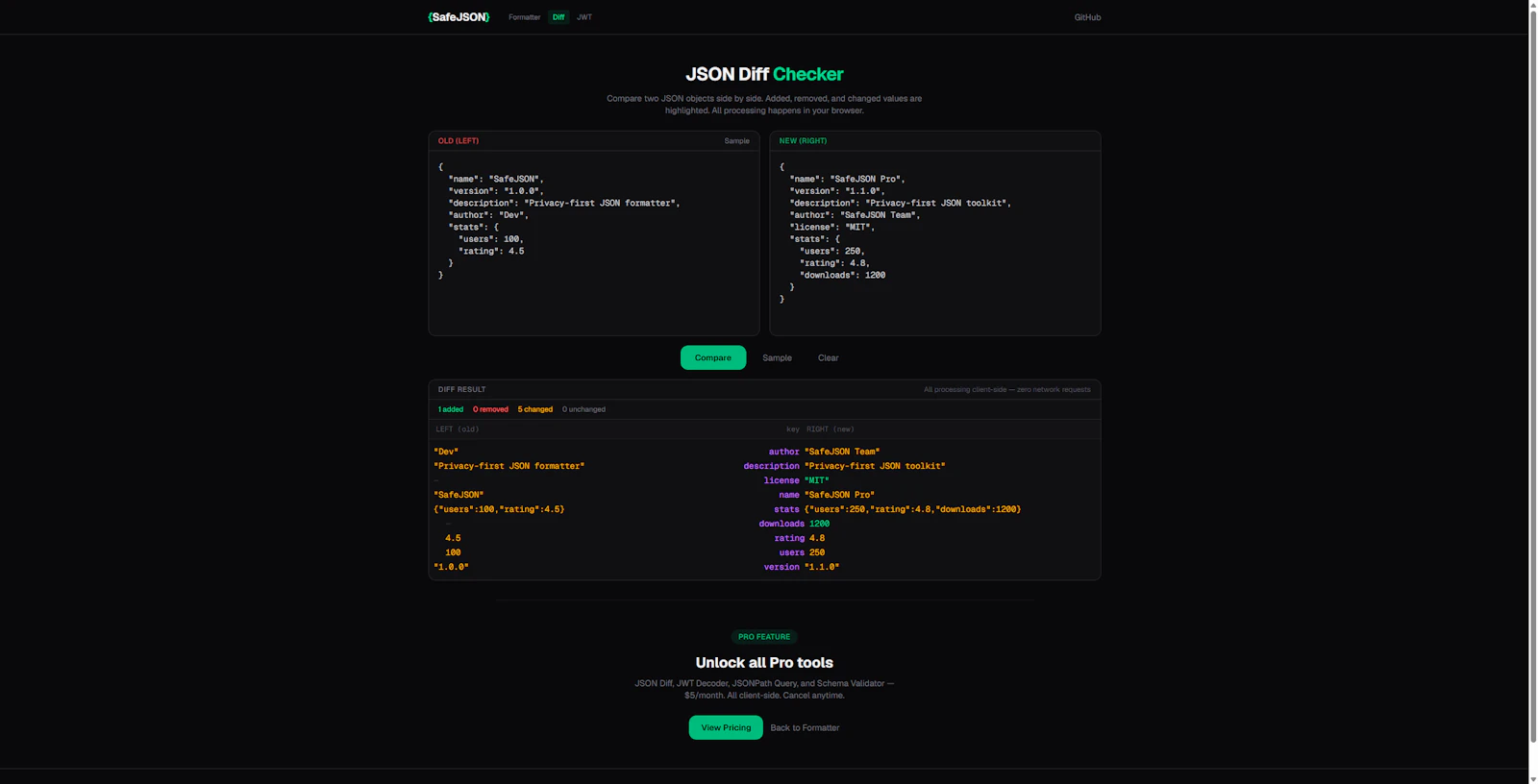Viewport: 1538px width, 784px height.
Task: Click the 'author' key in diff
Action: click(783, 452)
